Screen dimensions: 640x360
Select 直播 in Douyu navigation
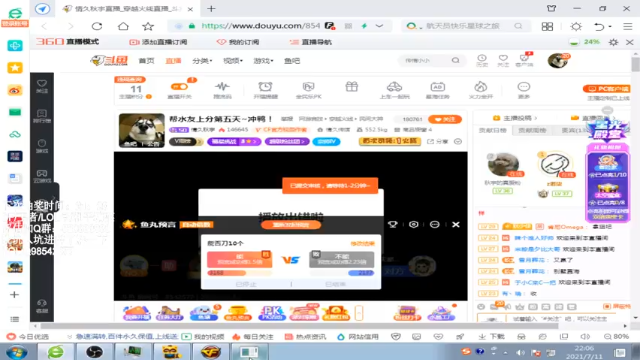(x=173, y=61)
